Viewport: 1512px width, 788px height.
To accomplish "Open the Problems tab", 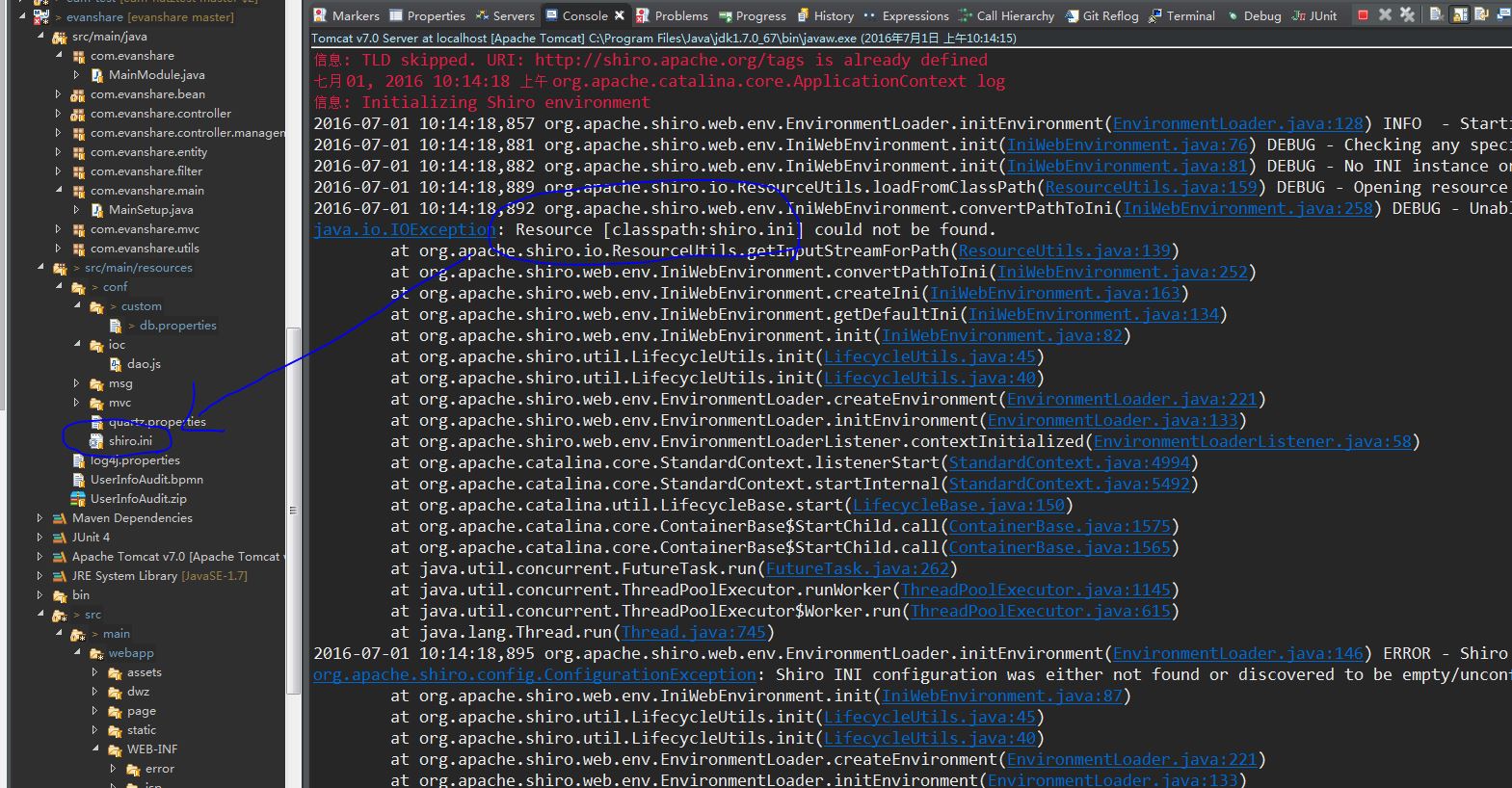I will [672, 15].
